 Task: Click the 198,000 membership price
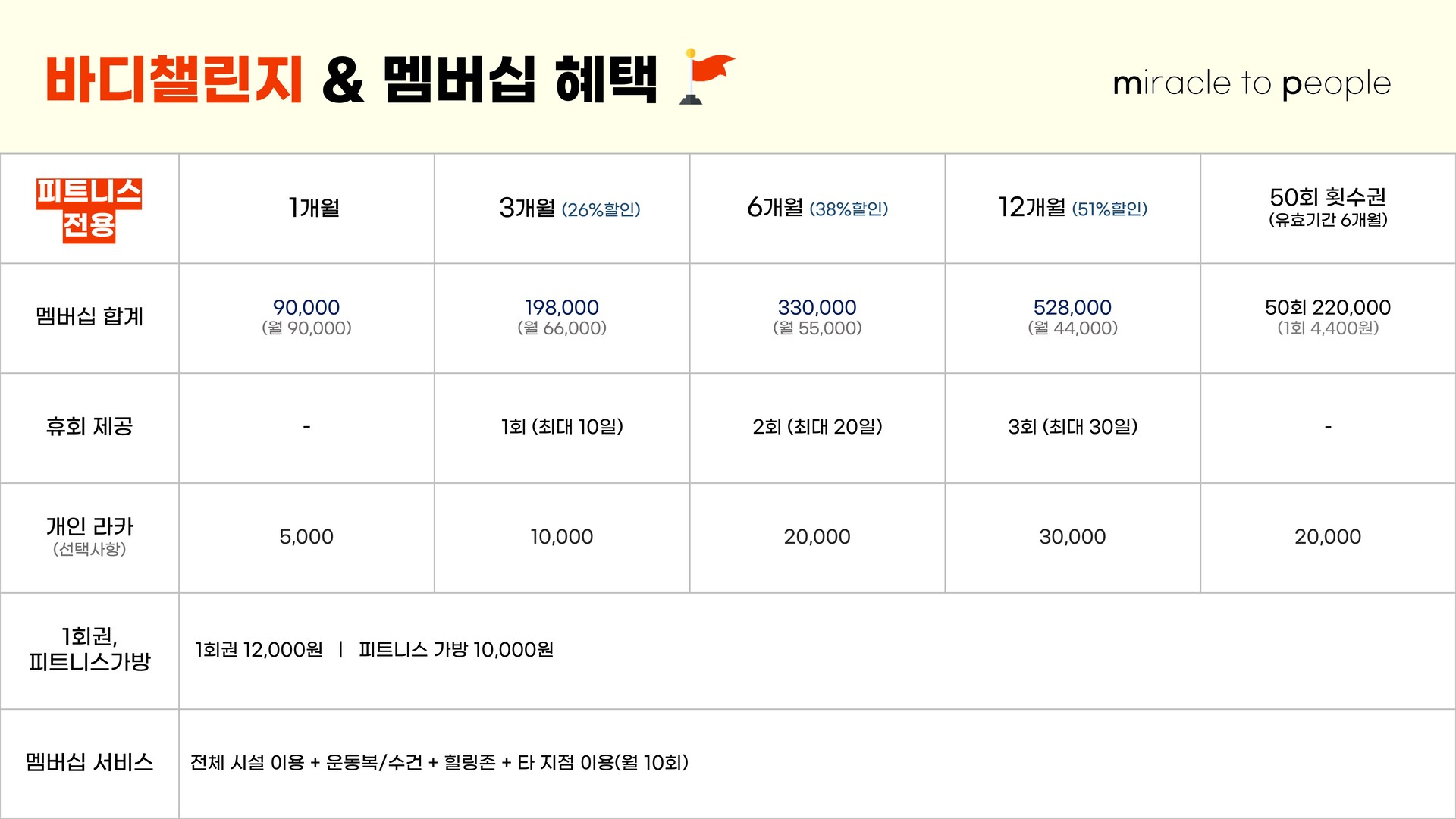click(562, 308)
